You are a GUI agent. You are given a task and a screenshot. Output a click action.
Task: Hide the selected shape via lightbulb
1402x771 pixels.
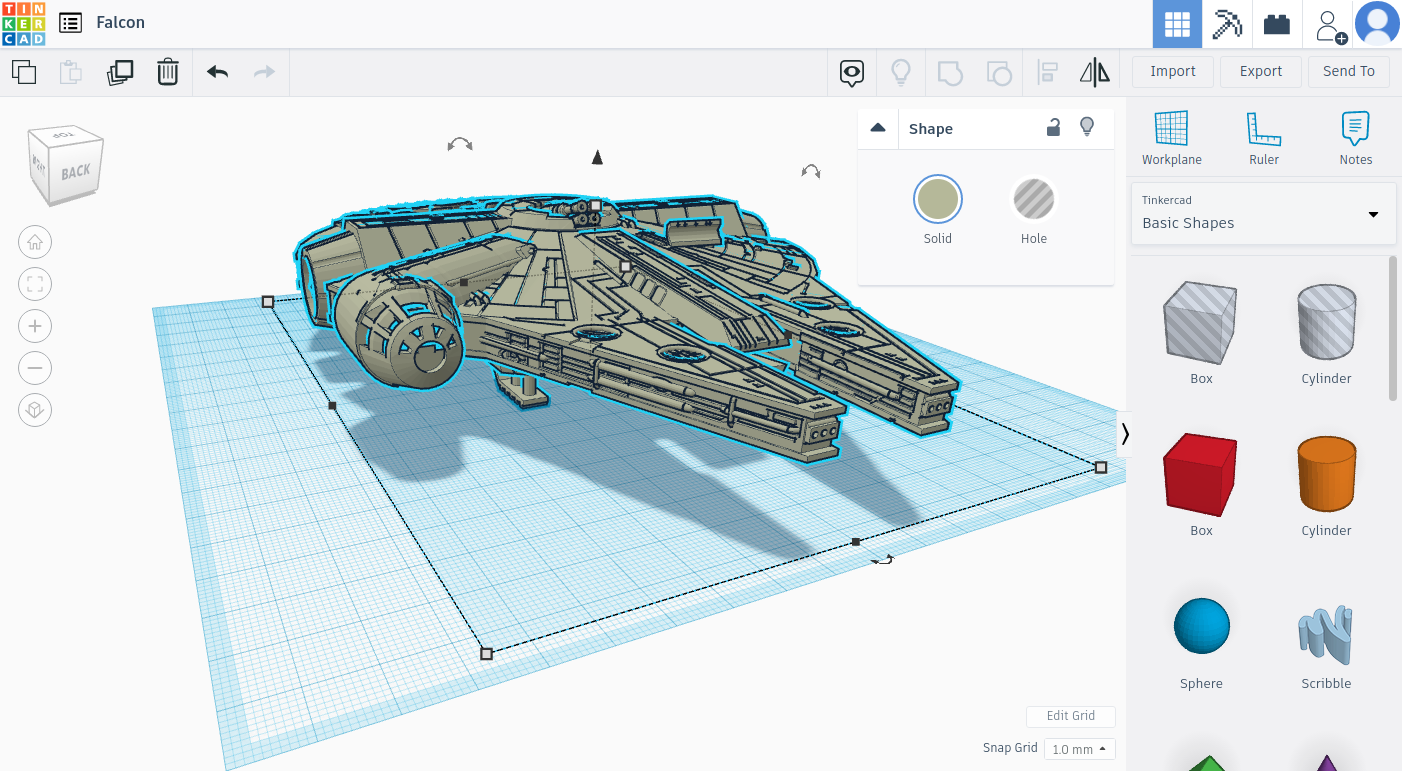(x=1087, y=127)
